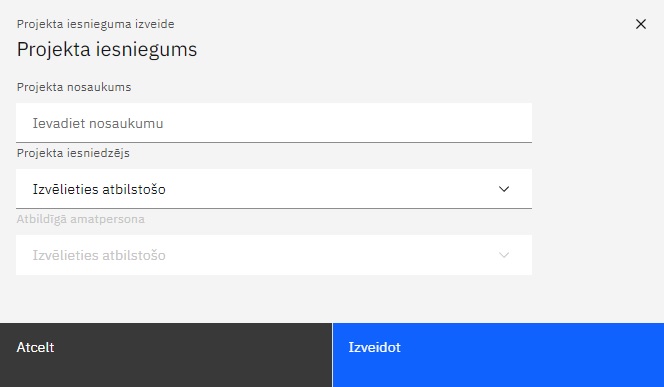Click the Projekta nosaukums field label
664x387 pixels.
[x=74, y=87]
